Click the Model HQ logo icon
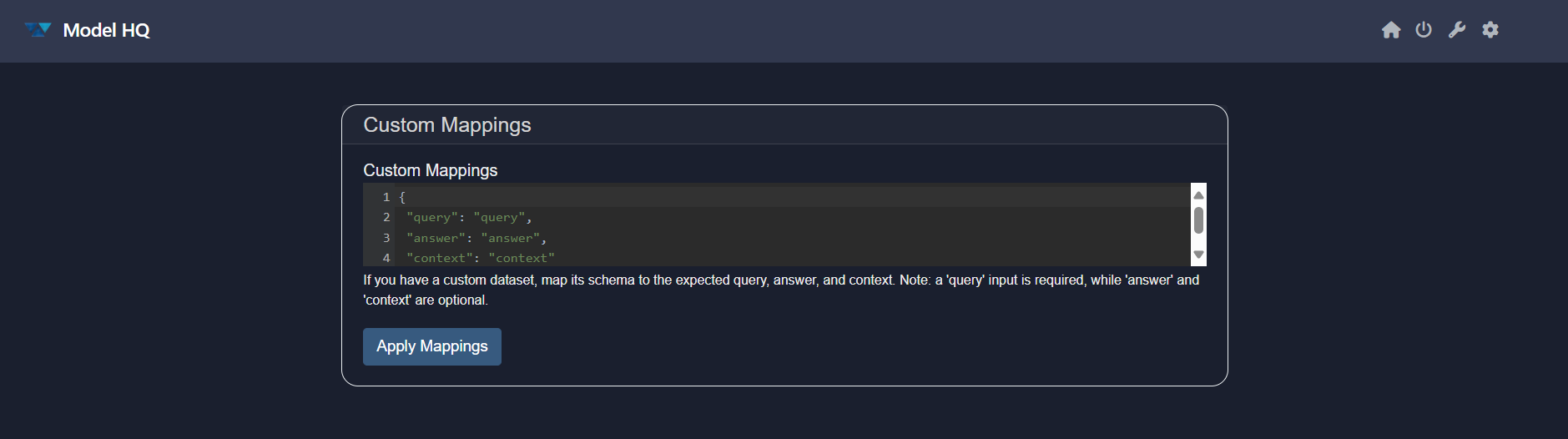Screen dimensions: 1568x439 click(38, 30)
